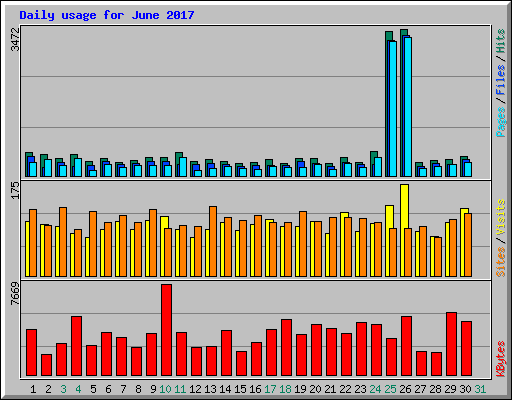Click the day 15 axis label
The image size is (512, 400).
point(240,389)
